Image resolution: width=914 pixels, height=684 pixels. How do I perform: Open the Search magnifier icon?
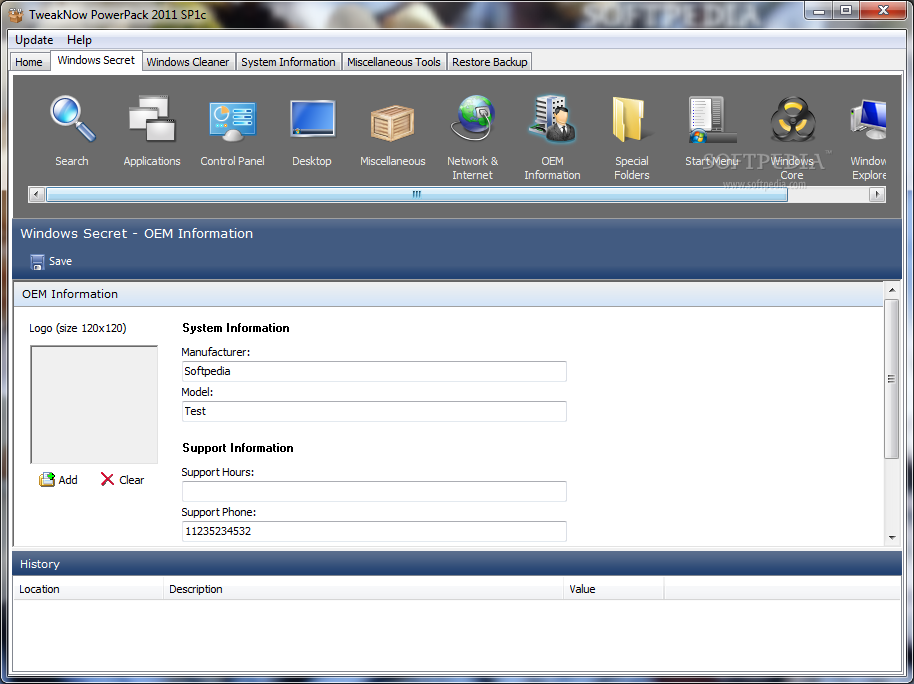point(72,120)
